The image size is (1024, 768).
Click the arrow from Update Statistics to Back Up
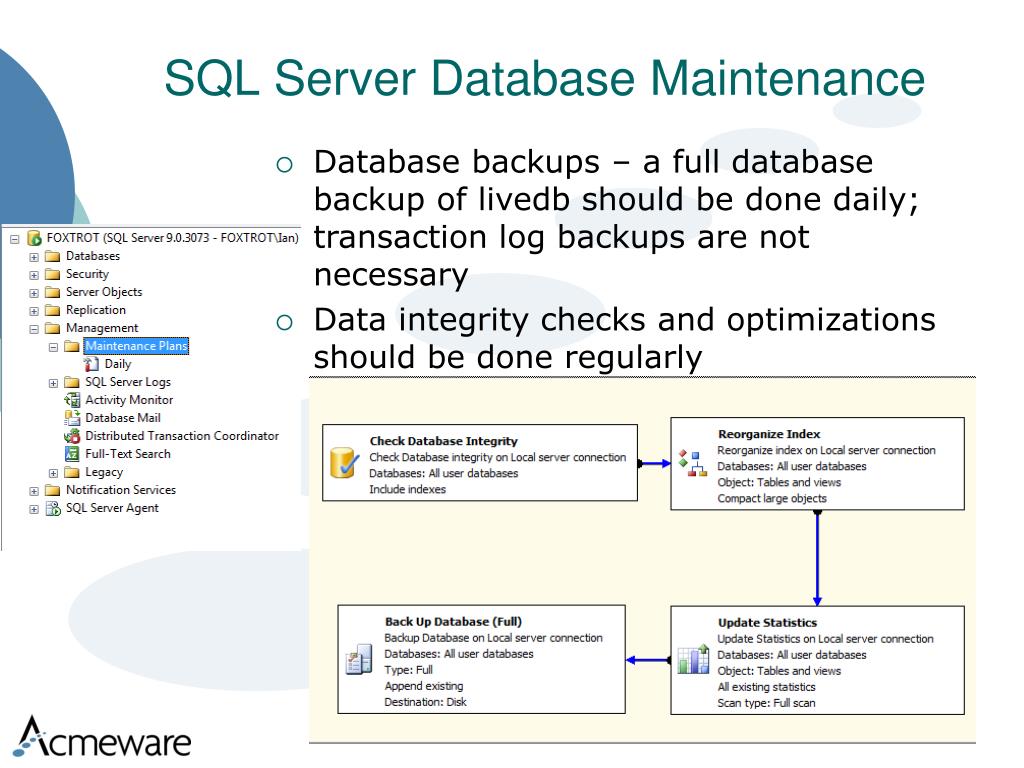648,660
